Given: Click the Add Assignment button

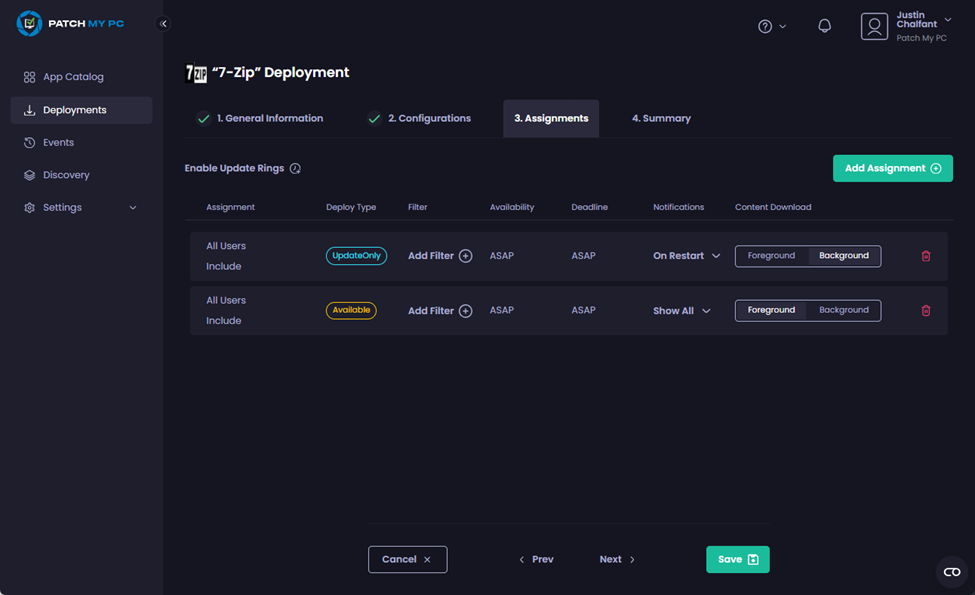Looking at the screenshot, I should (892, 168).
